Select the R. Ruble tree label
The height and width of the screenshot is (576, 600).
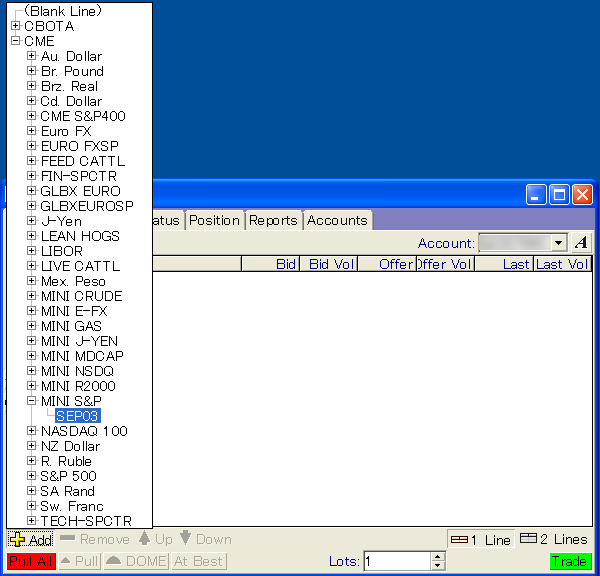pyautogui.click(x=67, y=461)
